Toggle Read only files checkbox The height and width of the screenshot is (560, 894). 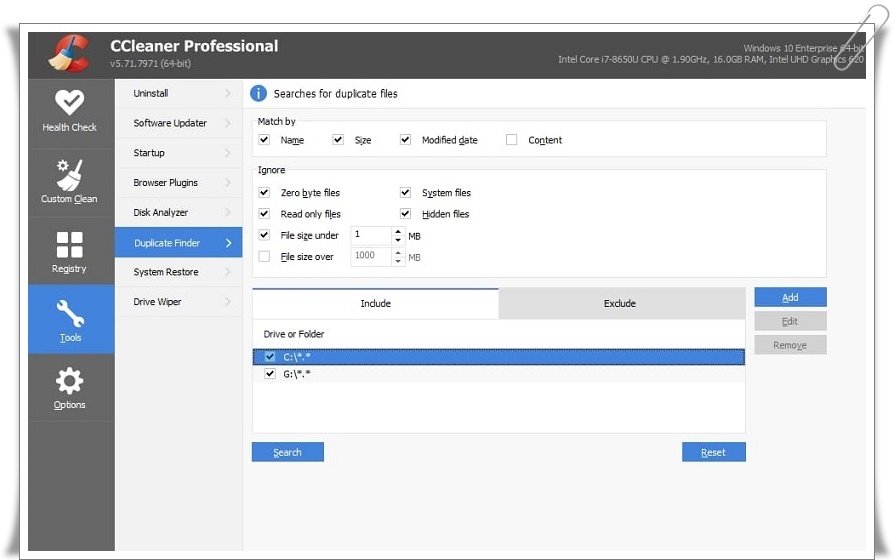click(x=264, y=213)
